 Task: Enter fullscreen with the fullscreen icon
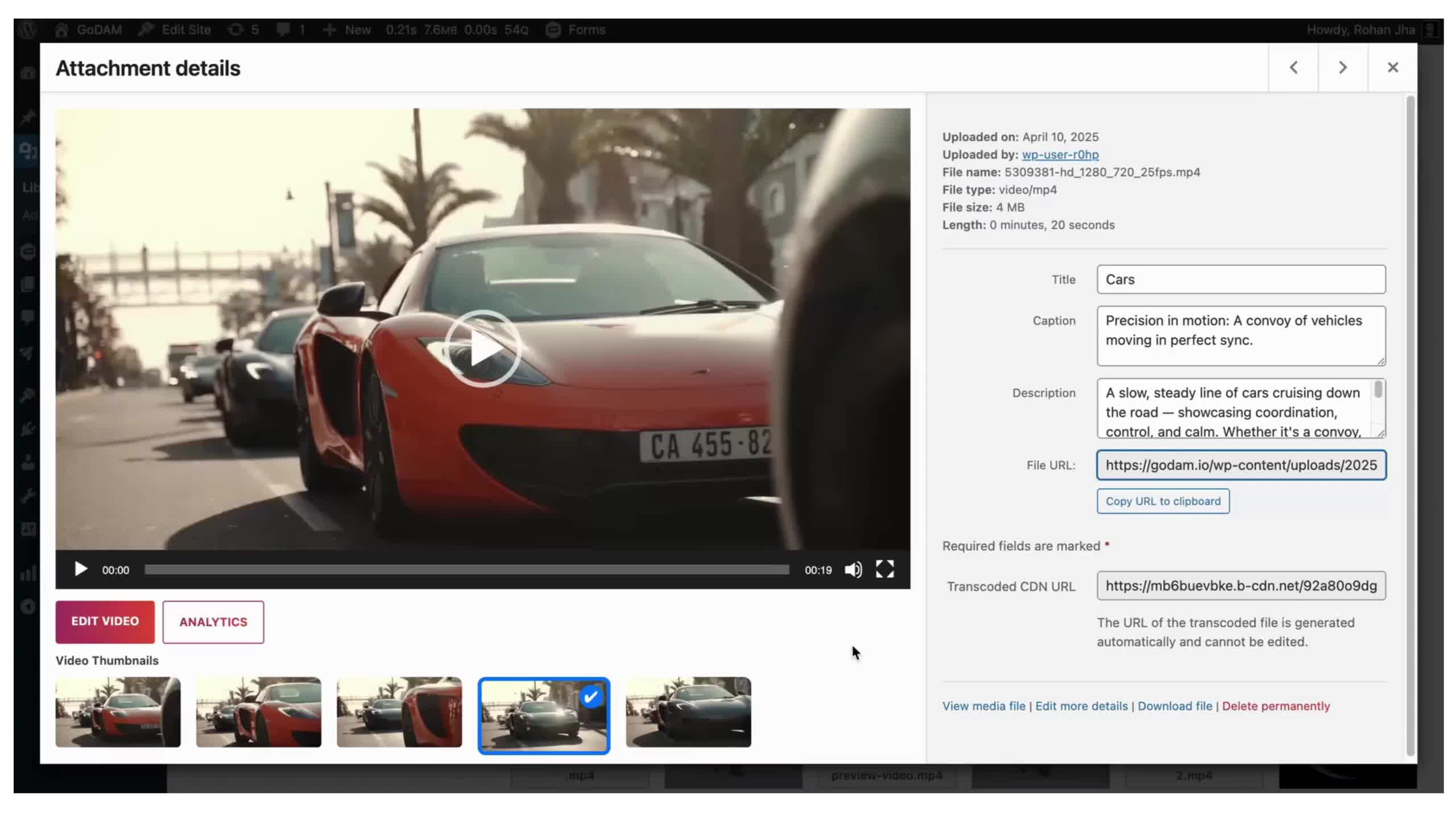885,569
